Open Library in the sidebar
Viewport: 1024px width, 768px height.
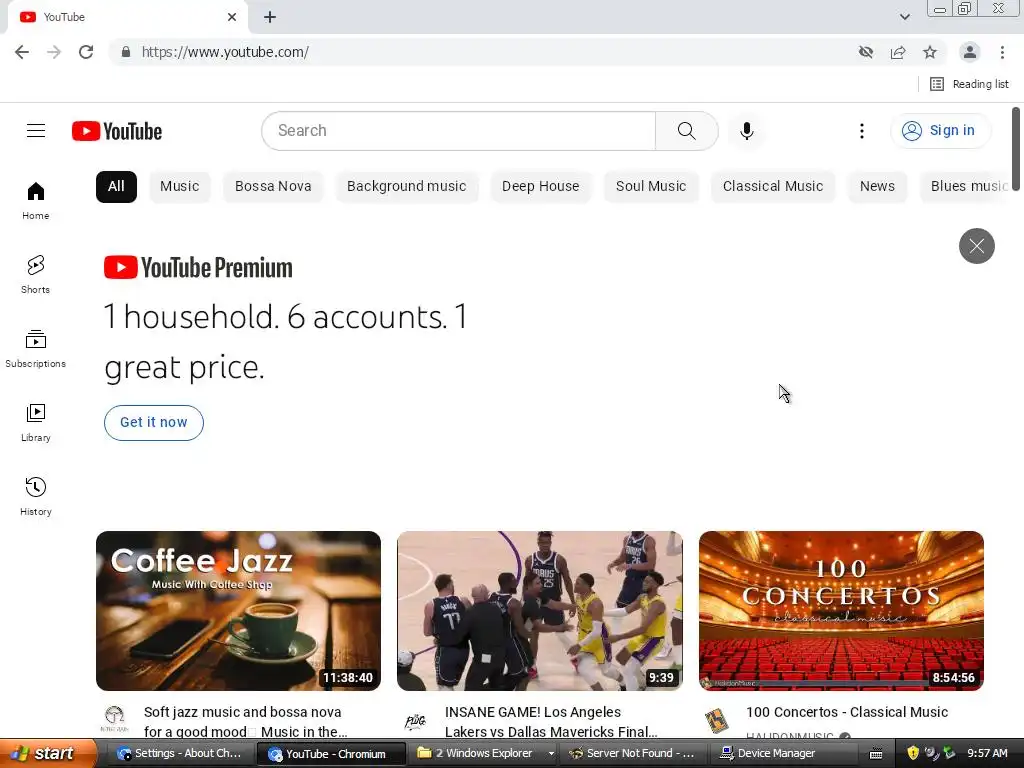(35, 423)
